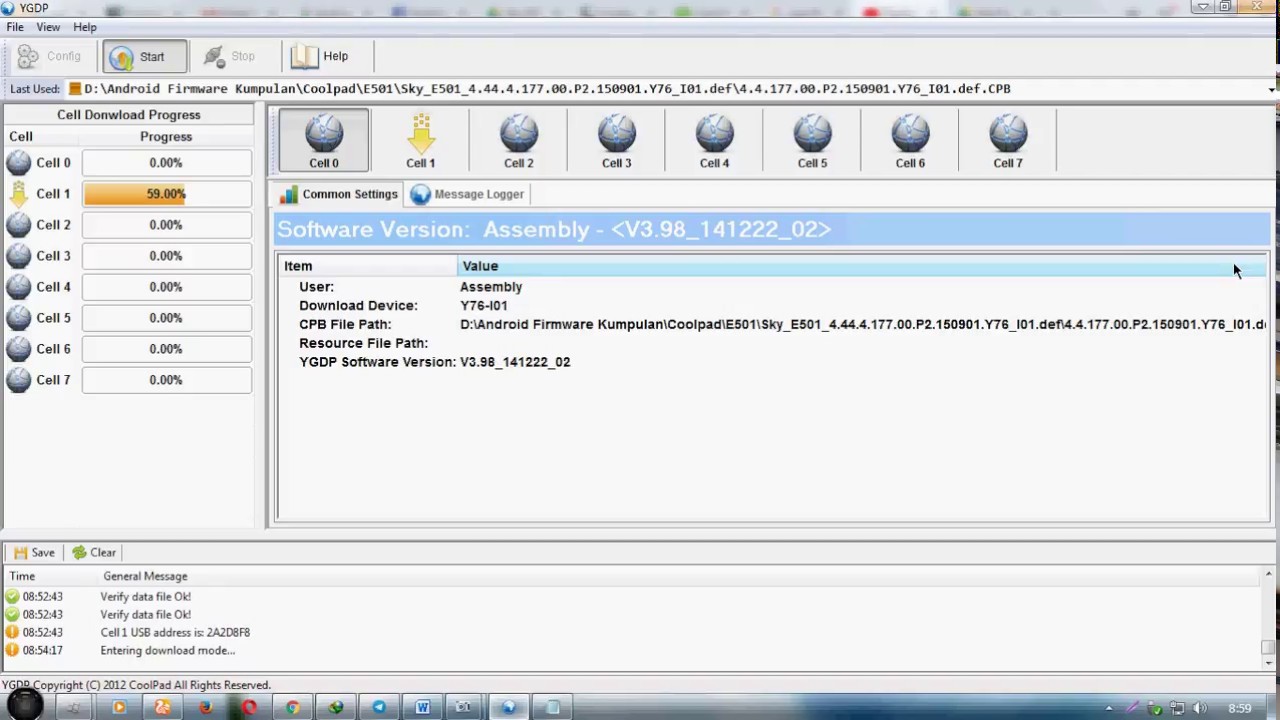Image resolution: width=1280 pixels, height=720 pixels.
Task: Select the User: Assembly row
Action: [772, 287]
